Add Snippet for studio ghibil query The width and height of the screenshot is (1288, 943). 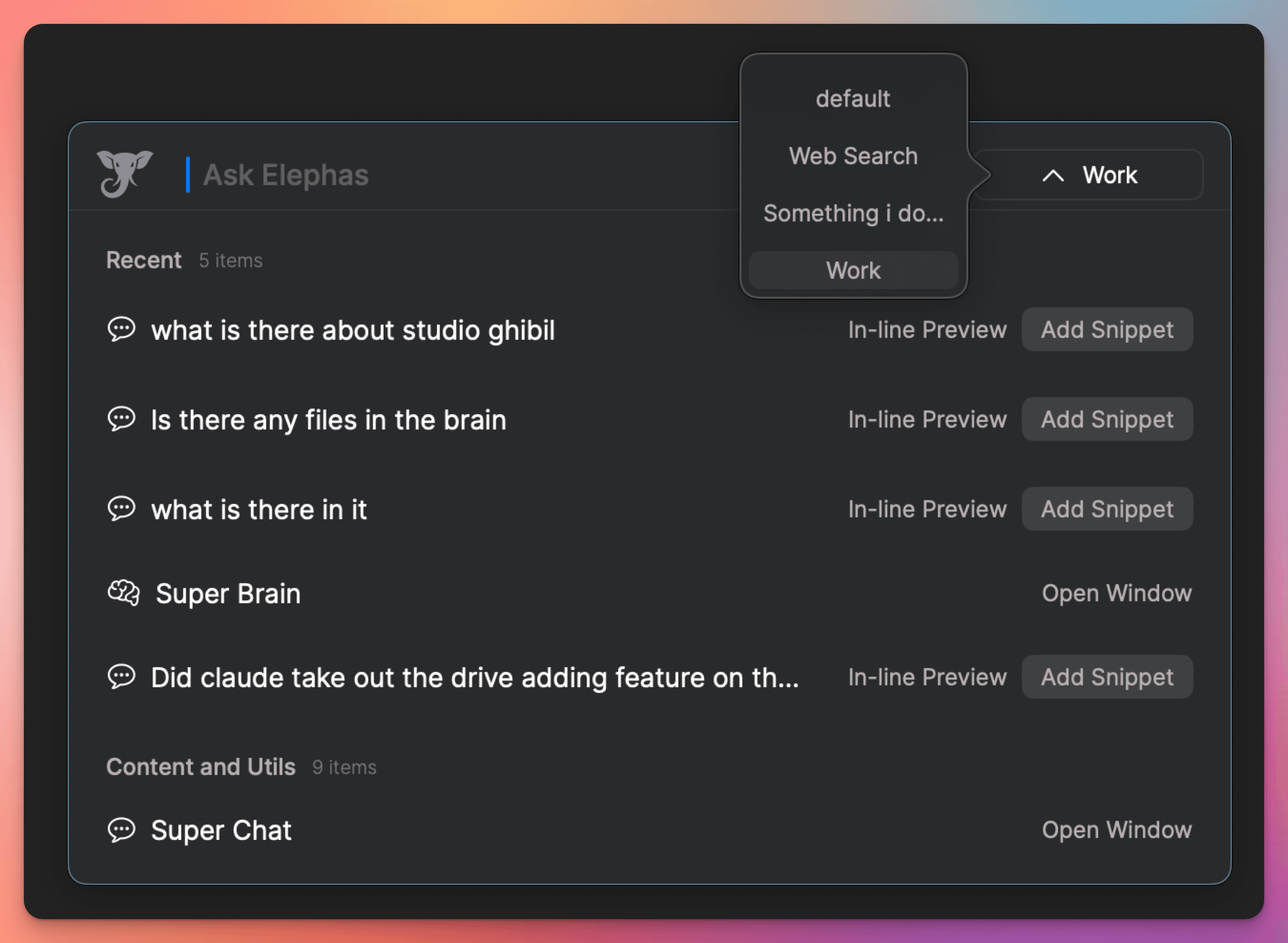(1107, 329)
